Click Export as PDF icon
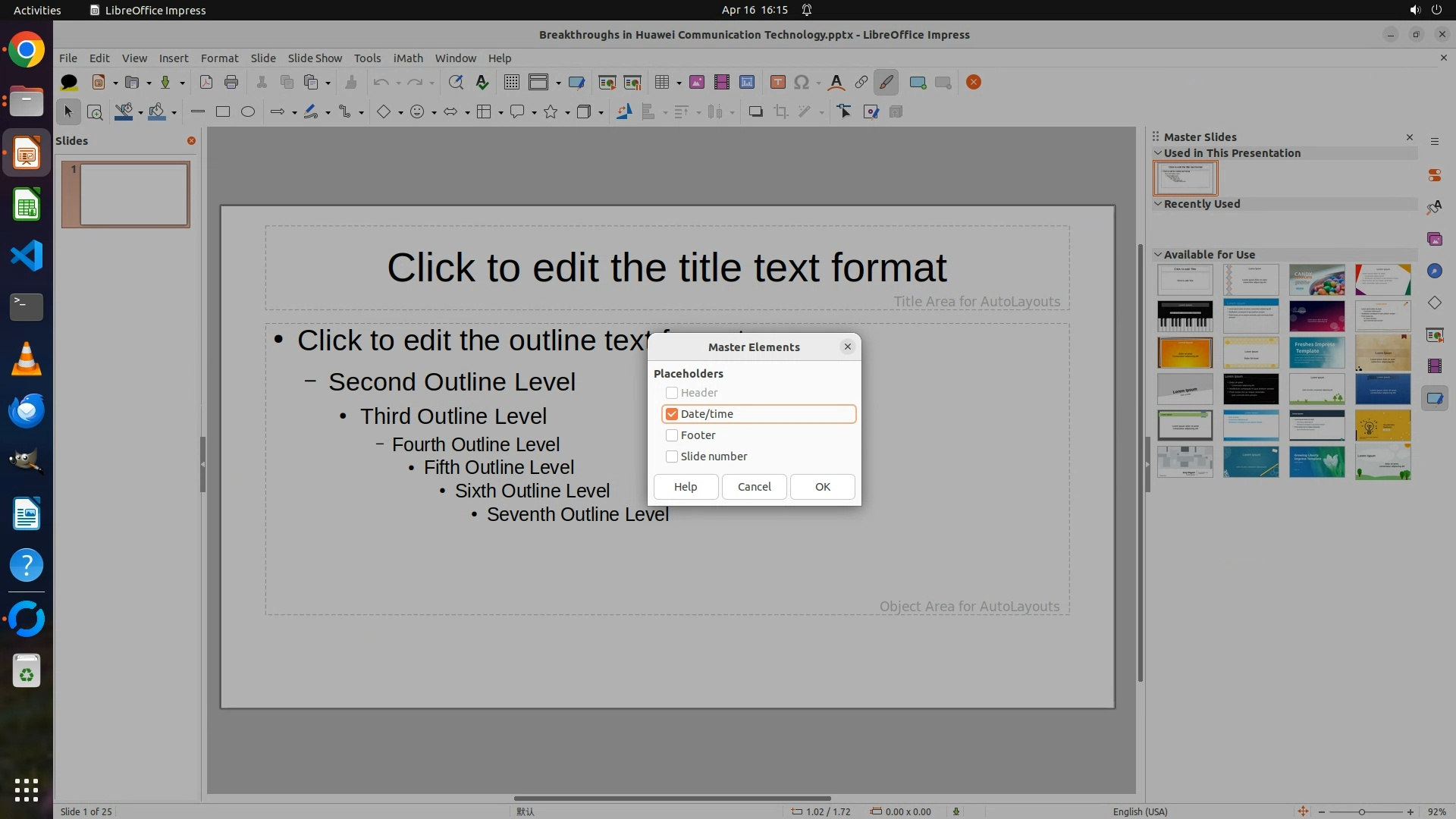 click(x=206, y=83)
